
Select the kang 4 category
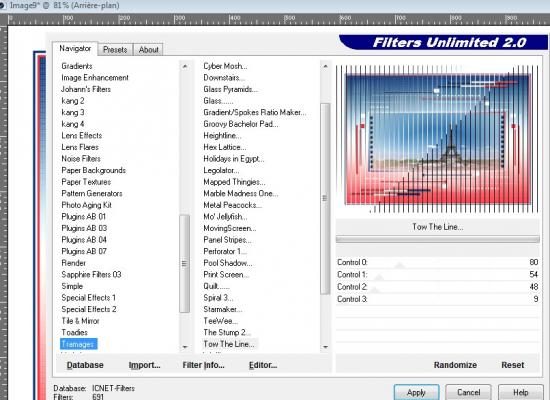[x=73, y=124]
